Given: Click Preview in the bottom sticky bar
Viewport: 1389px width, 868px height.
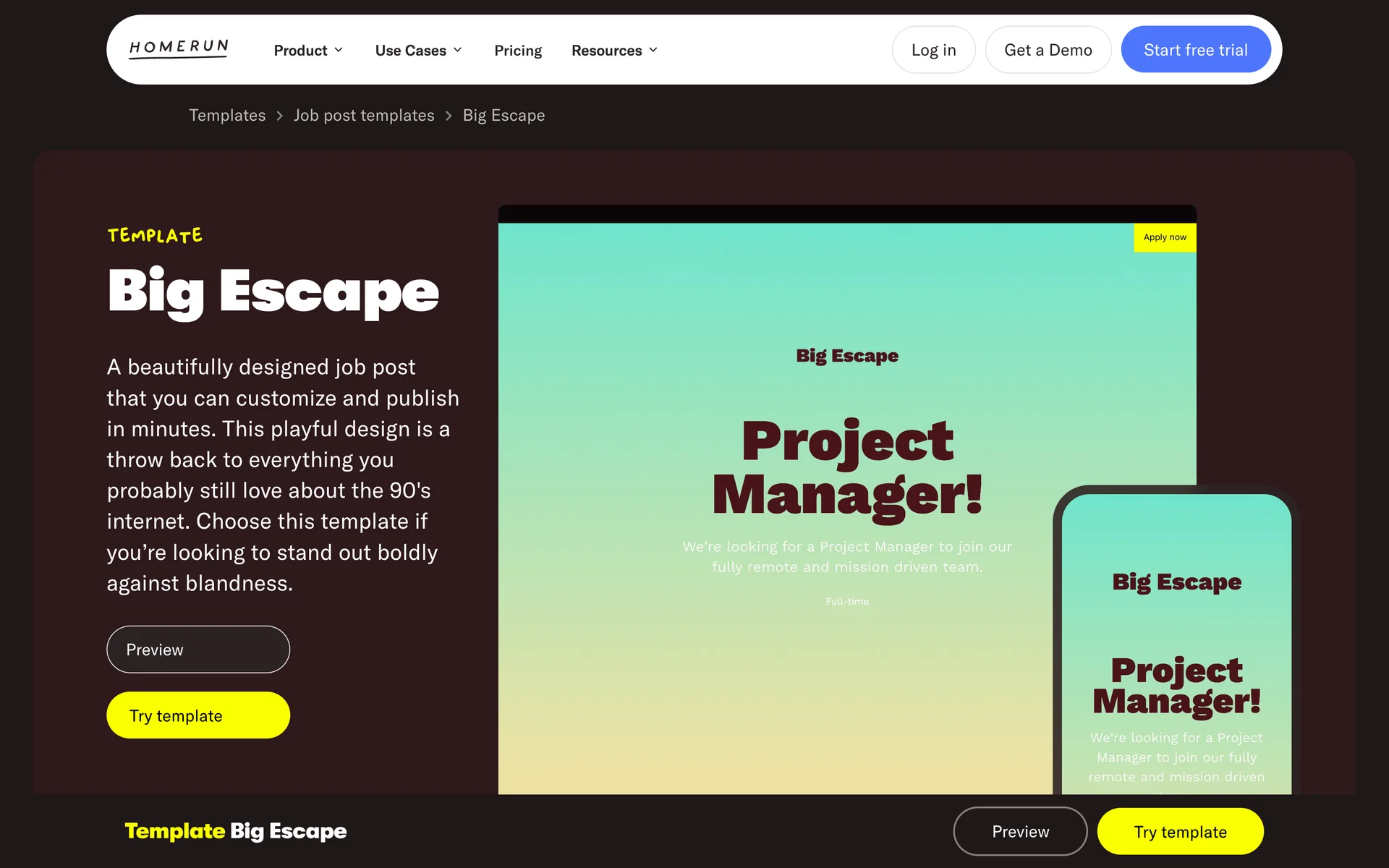Looking at the screenshot, I should pos(1020,832).
